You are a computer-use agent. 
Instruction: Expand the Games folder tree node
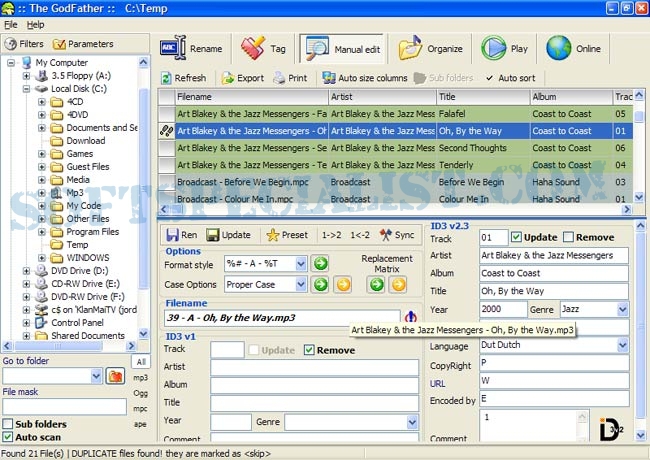pyautogui.click(x=42, y=154)
